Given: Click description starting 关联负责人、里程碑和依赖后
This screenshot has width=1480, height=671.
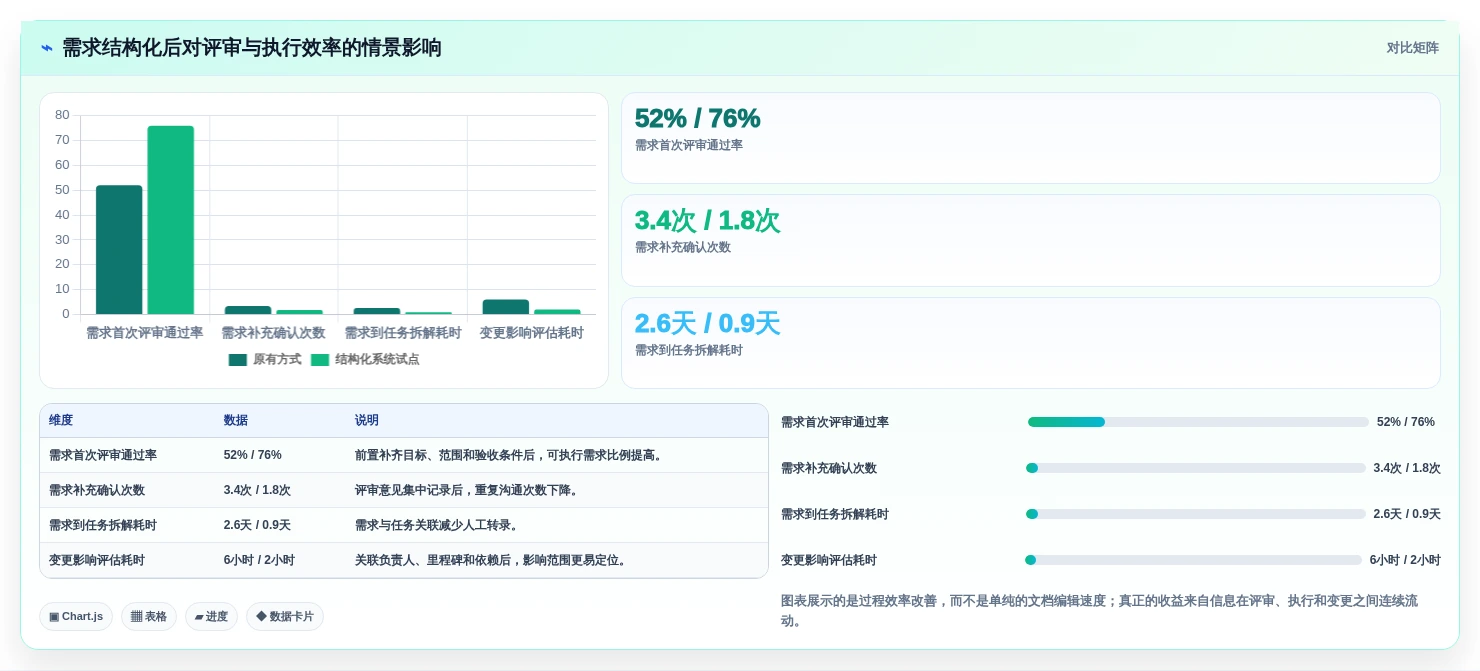Looking at the screenshot, I should (x=493, y=560).
